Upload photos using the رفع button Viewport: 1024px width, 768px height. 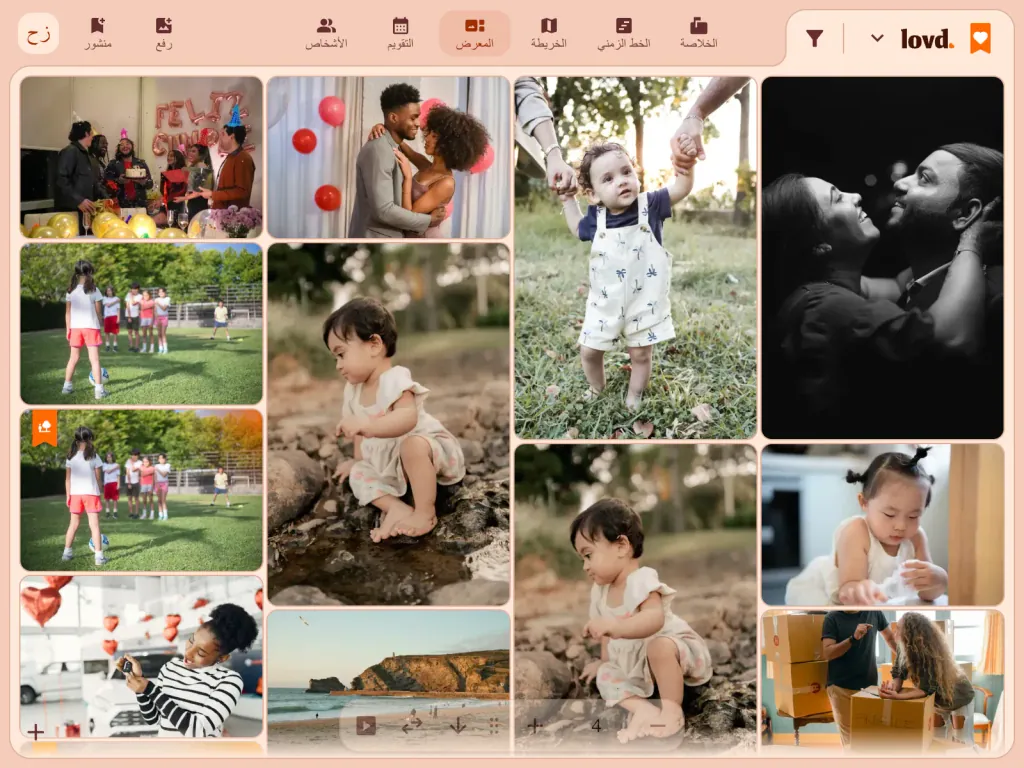coord(164,33)
